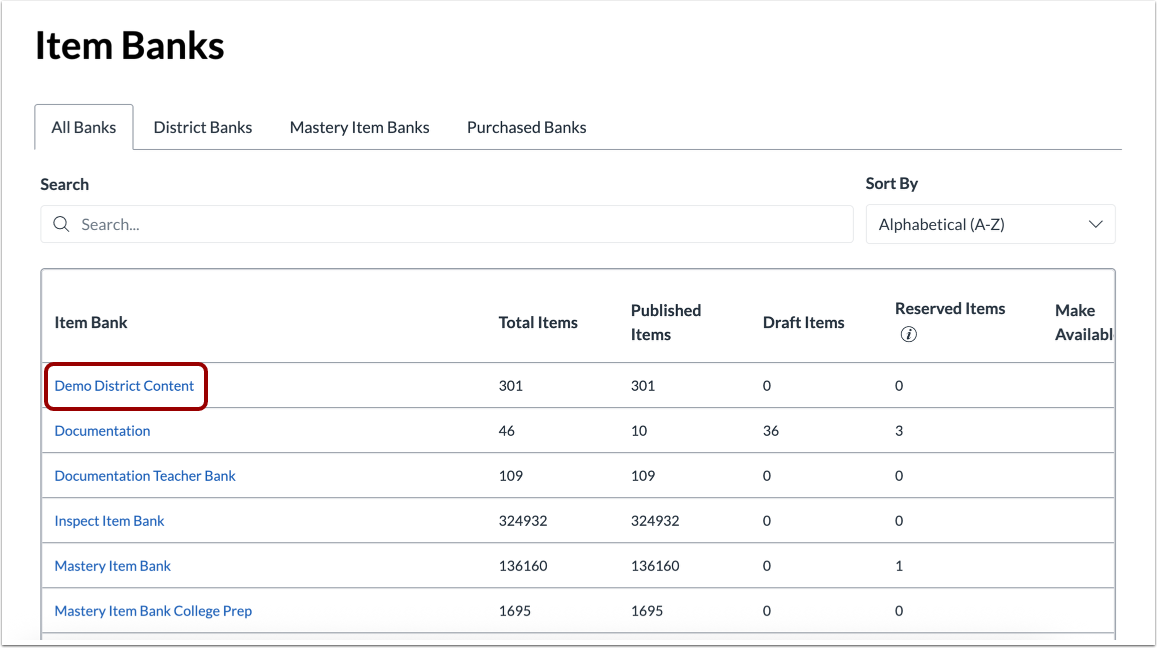Click inside the Search input field
This screenshot has height=648, width=1157.
pyautogui.click(x=400, y=224)
